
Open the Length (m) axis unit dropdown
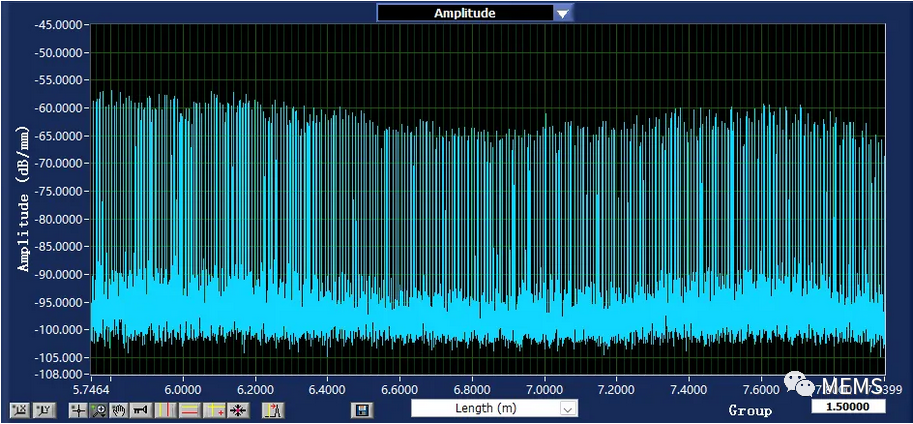494,408
